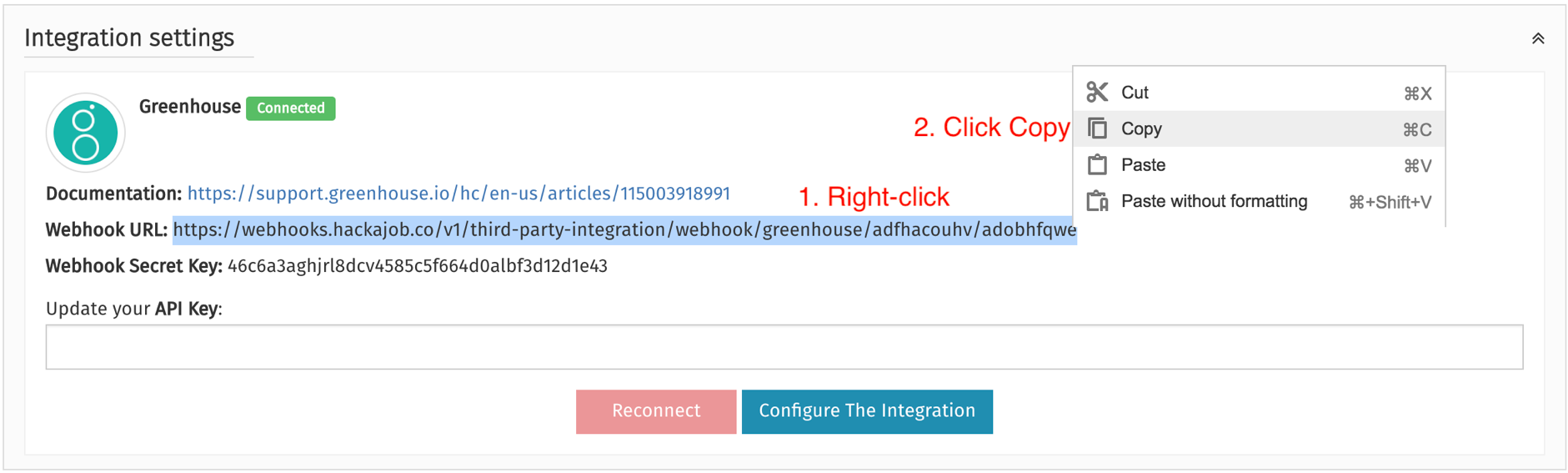Viewport: 1568px width, 473px height.
Task: Focus the API Key input field
Action: tap(784, 347)
